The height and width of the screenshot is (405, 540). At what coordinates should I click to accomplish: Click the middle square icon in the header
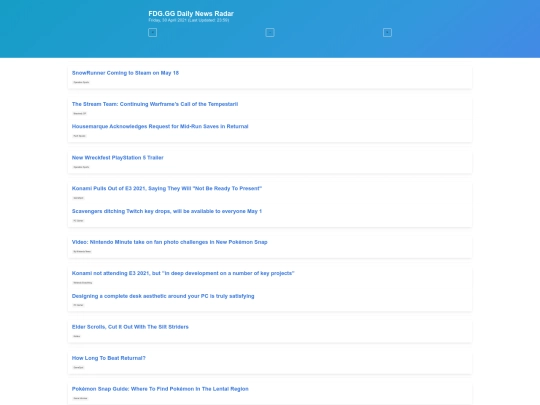pyautogui.click(x=270, y=32)
